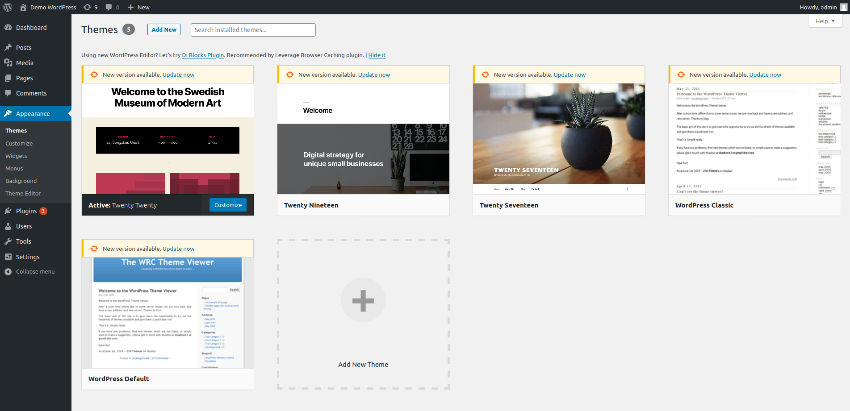
Task: Open the Theme Editor submenu item
Action: 23,193
